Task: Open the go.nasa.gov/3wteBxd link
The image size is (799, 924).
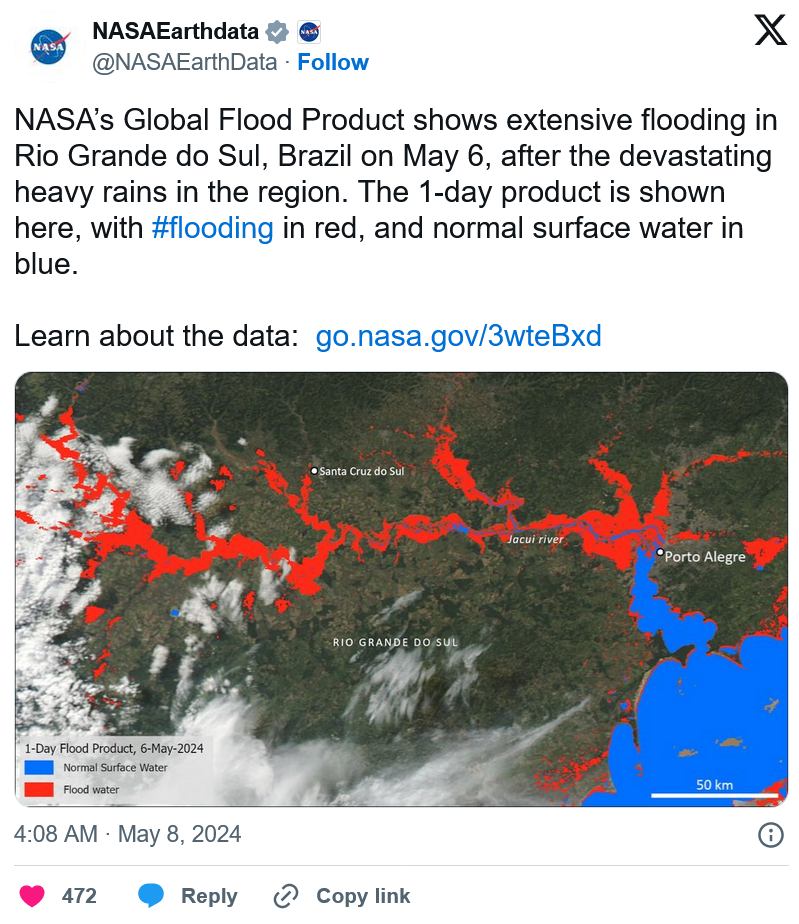Action: click(458, 336)
